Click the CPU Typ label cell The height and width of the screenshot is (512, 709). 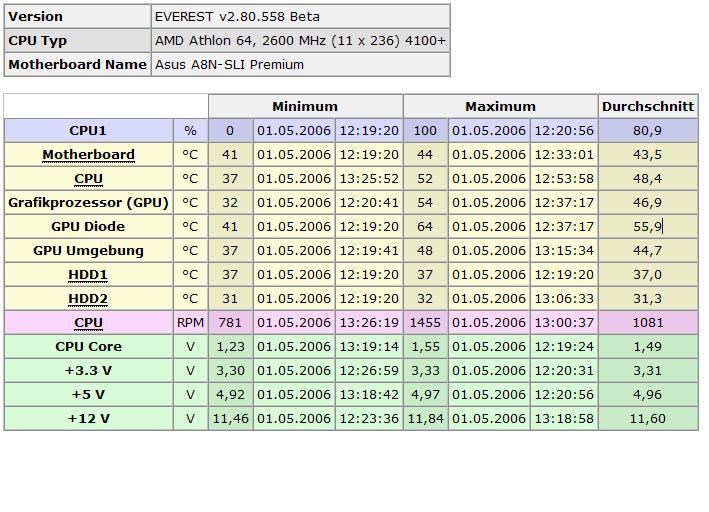coord(77,41)
